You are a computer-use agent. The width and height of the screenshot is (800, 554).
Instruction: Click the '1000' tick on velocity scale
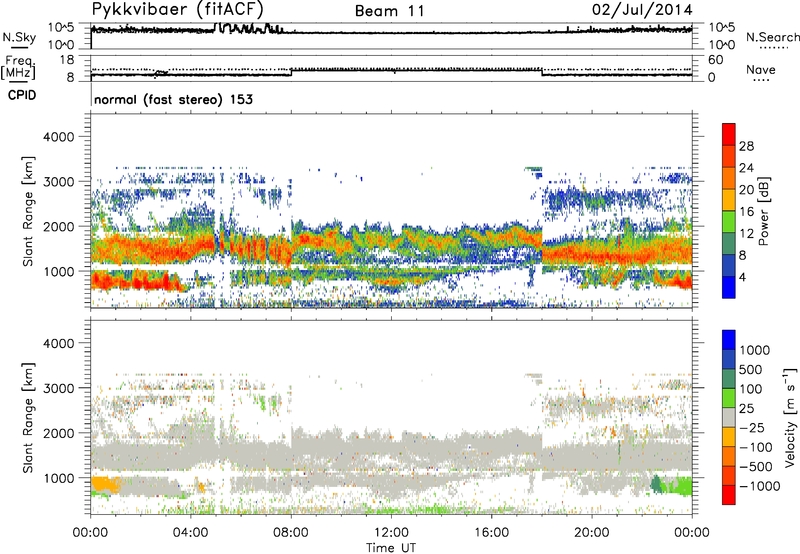(x=754, y=350)
